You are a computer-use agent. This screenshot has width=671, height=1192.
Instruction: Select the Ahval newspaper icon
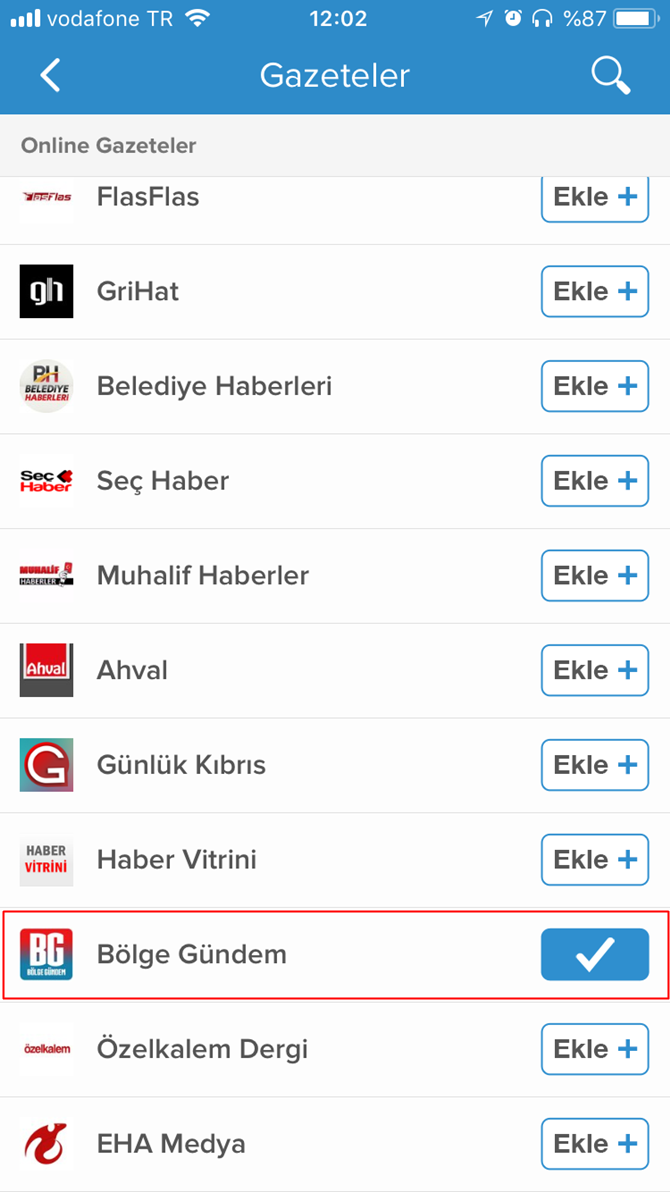46,670
